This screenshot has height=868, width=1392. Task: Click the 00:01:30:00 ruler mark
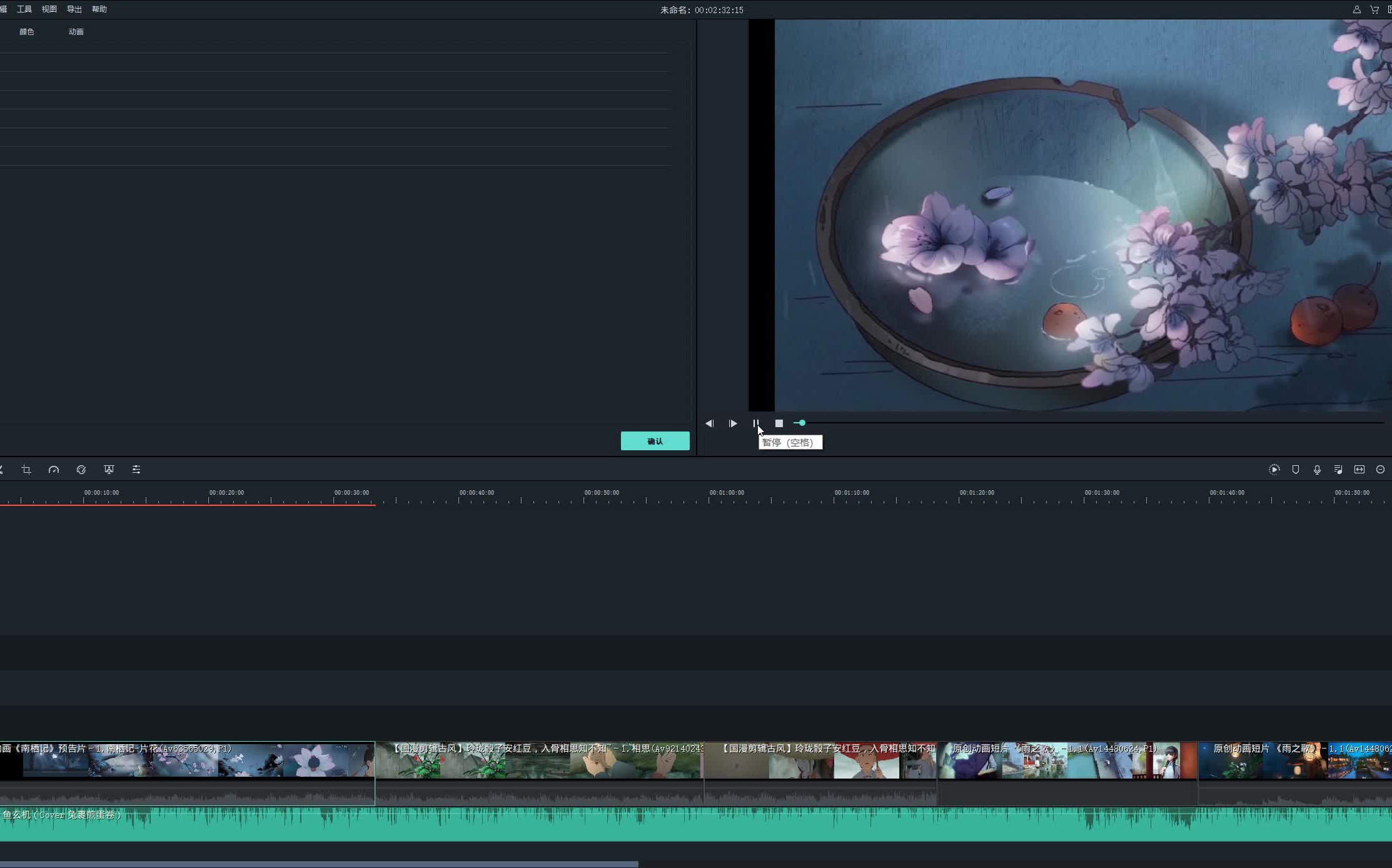tap(1102, 493)
